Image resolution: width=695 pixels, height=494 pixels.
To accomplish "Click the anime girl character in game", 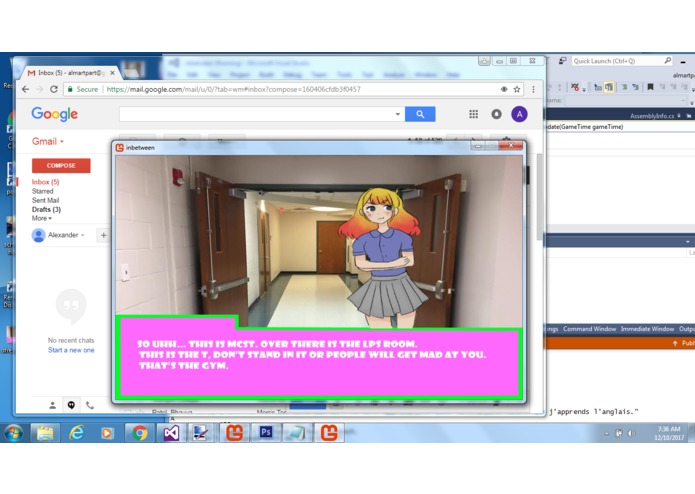I will (383, 258).
